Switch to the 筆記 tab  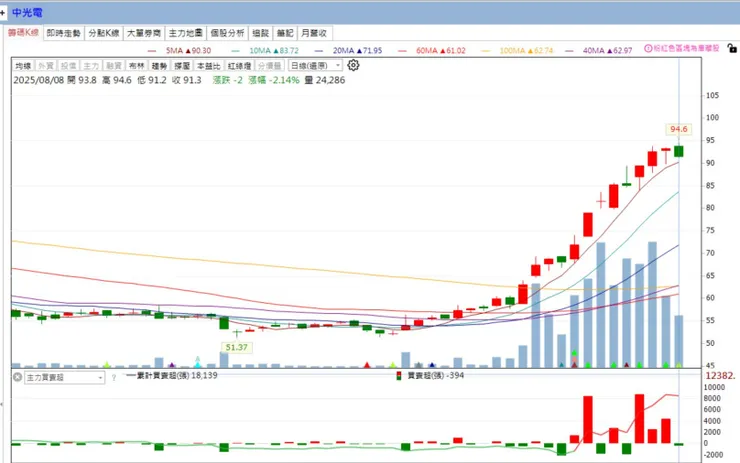(285, 33)
